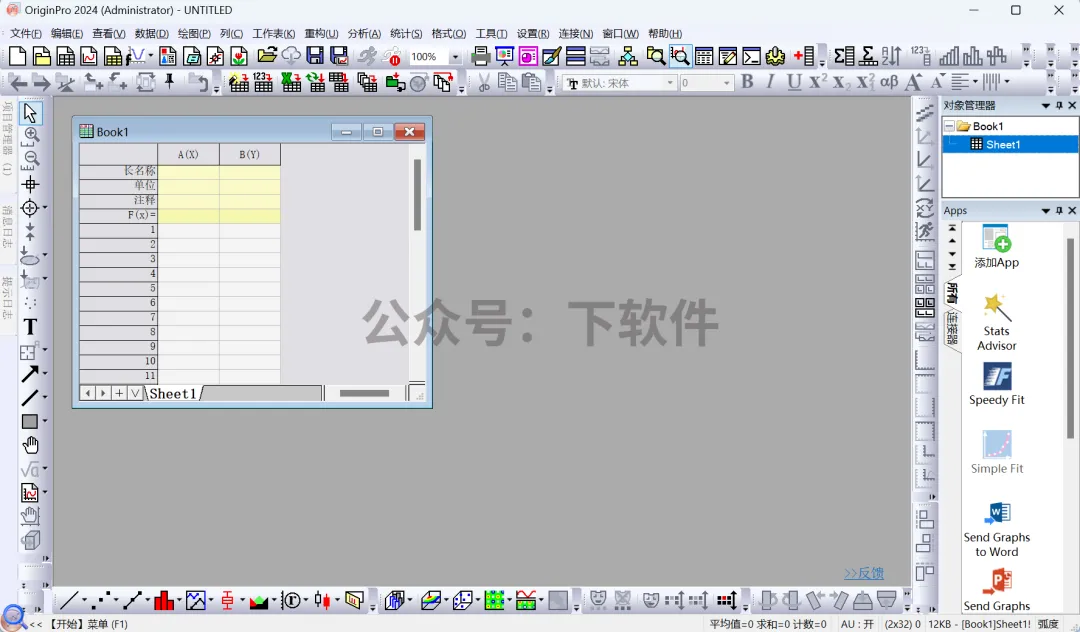The height and width of the screenshot is (632, 1080).
Task: Open the text alignment dropdown arrow
Action: [x=975, y=82]
